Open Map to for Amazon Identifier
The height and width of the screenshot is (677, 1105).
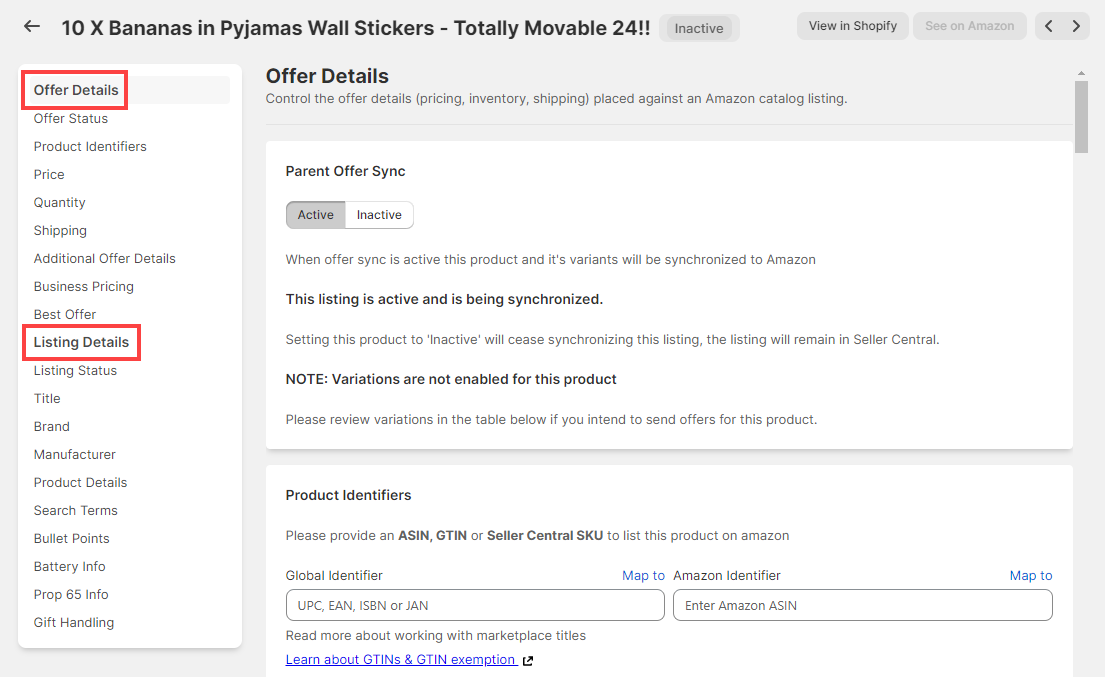coord(1030,576)
